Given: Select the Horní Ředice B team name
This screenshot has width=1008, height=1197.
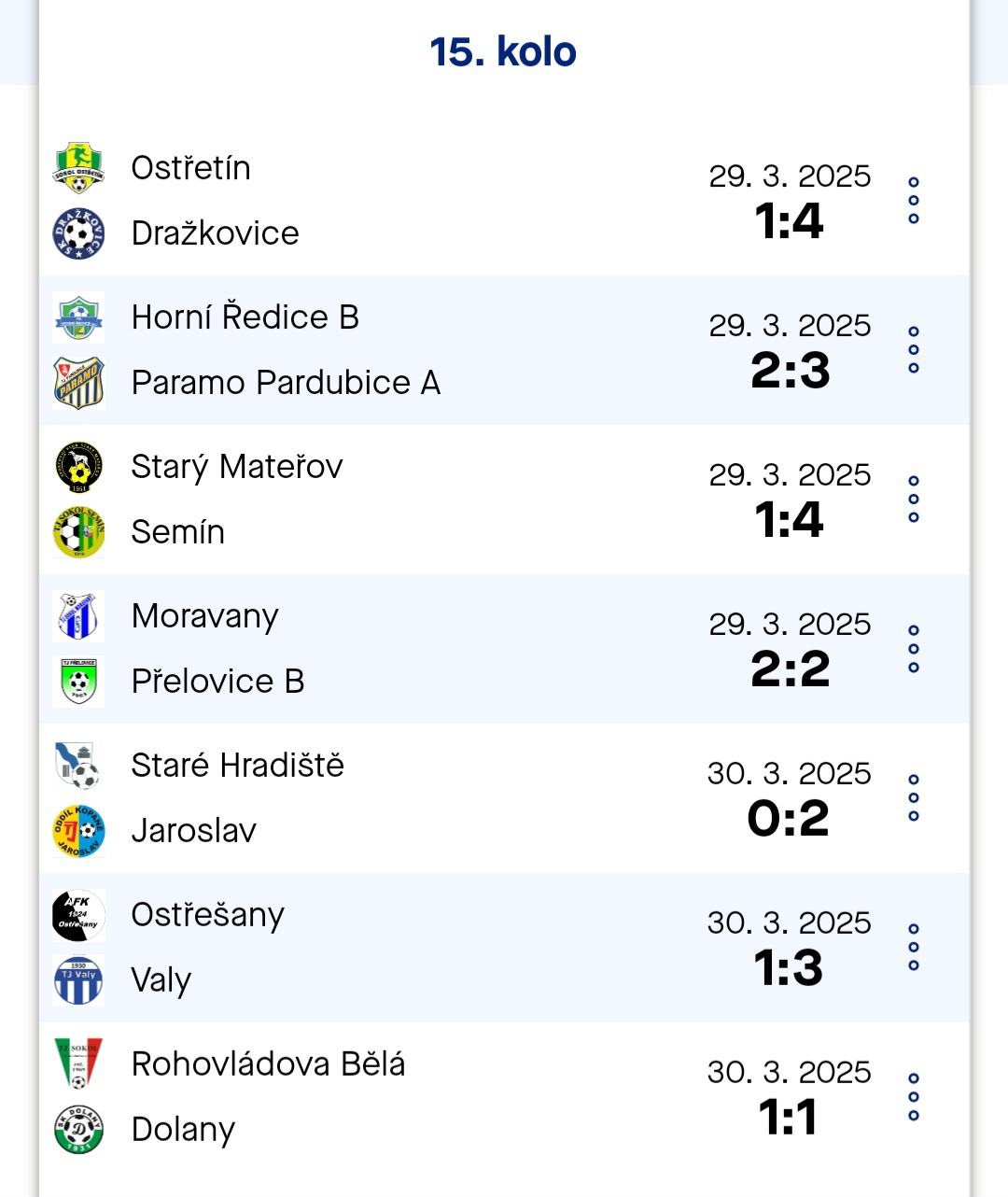Looking at the screenshot, I should 245,317.
